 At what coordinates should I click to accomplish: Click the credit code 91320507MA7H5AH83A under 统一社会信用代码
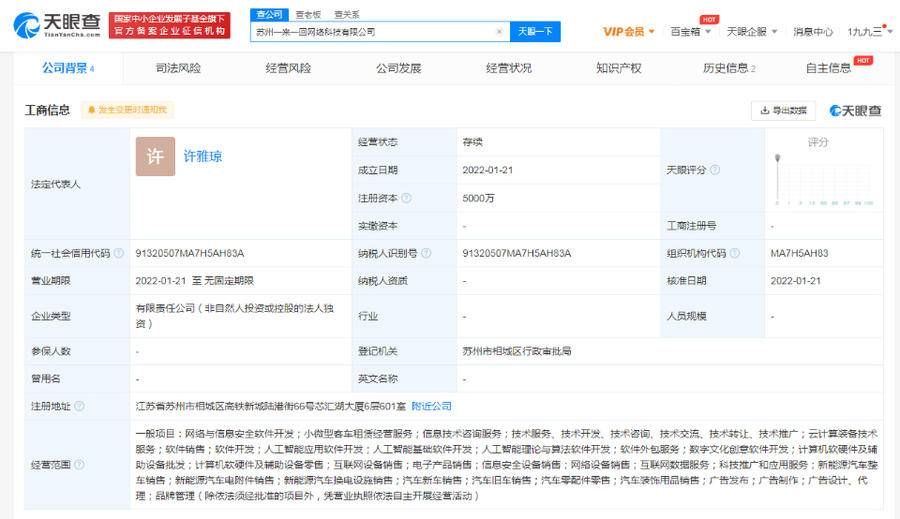[x=190, y=253]
